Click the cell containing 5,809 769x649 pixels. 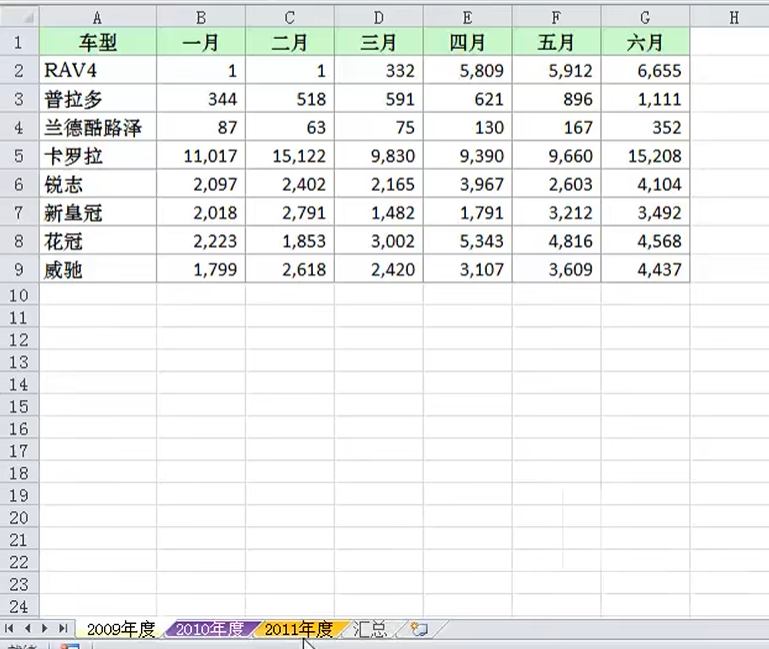point(467,71)
